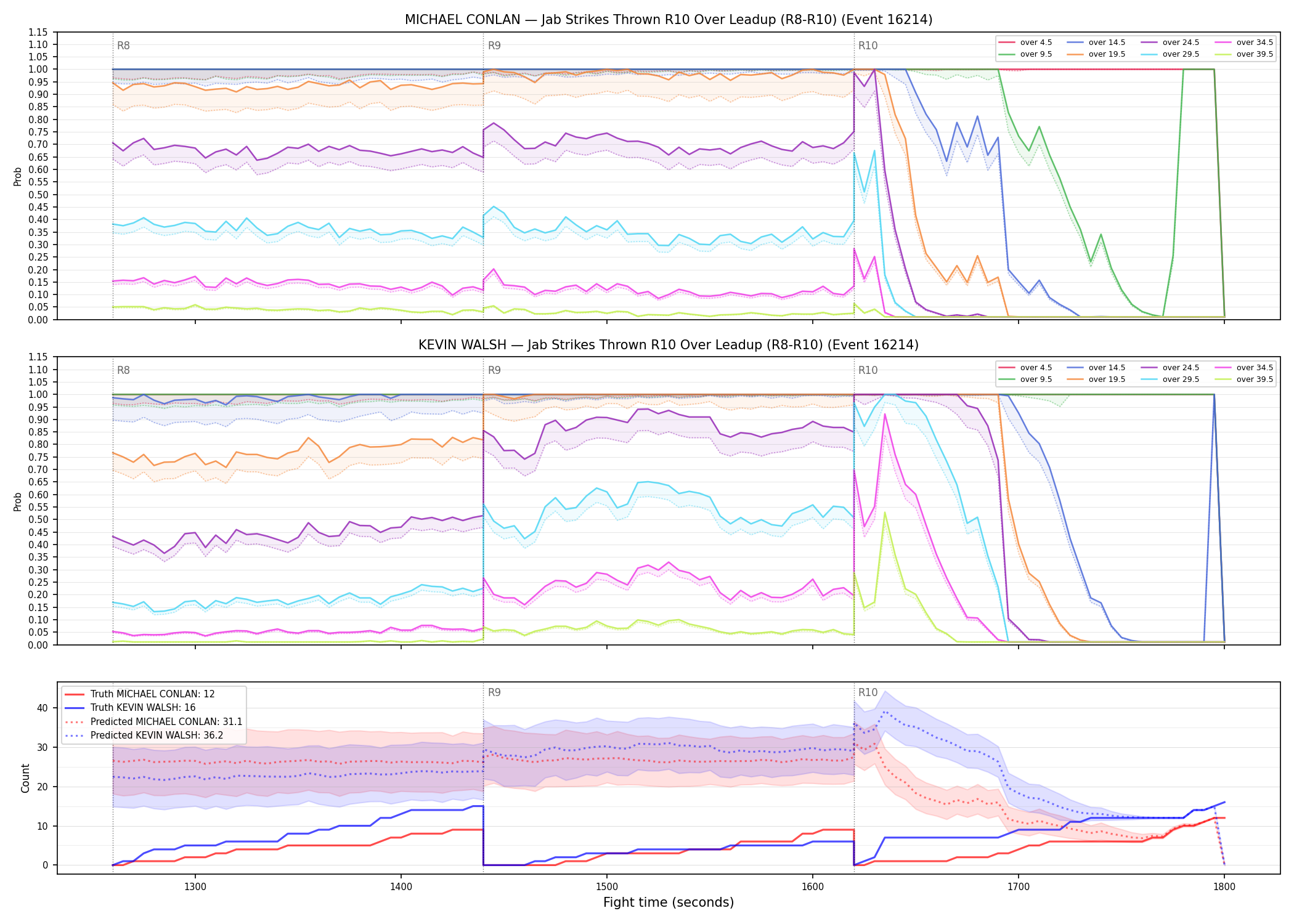
Task: Click 'Truth MICHAEL CONLAN: 12' legend entry
Action: [140, 694]
